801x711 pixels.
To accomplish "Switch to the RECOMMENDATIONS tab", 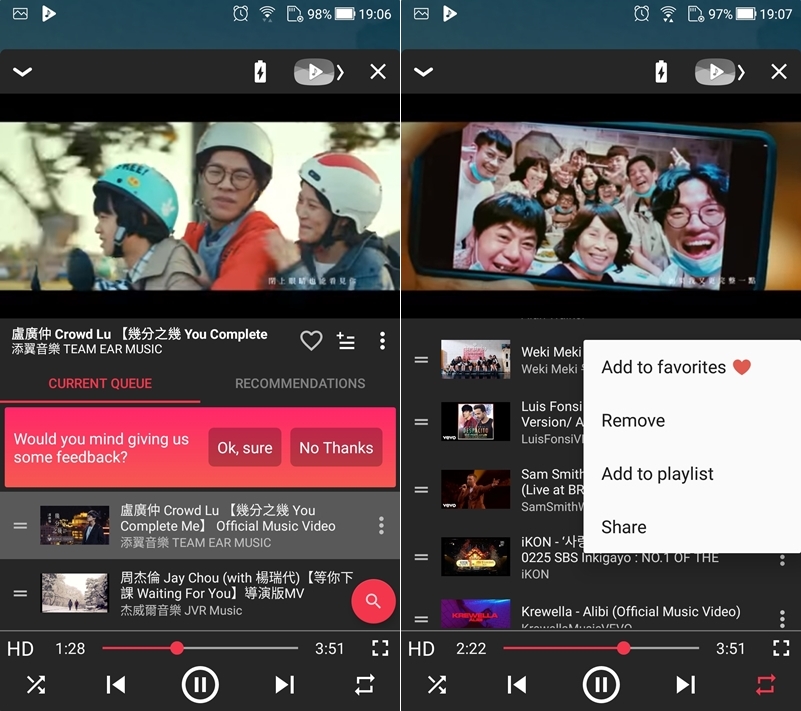I will pyautogui.click(x=300, y=384).
